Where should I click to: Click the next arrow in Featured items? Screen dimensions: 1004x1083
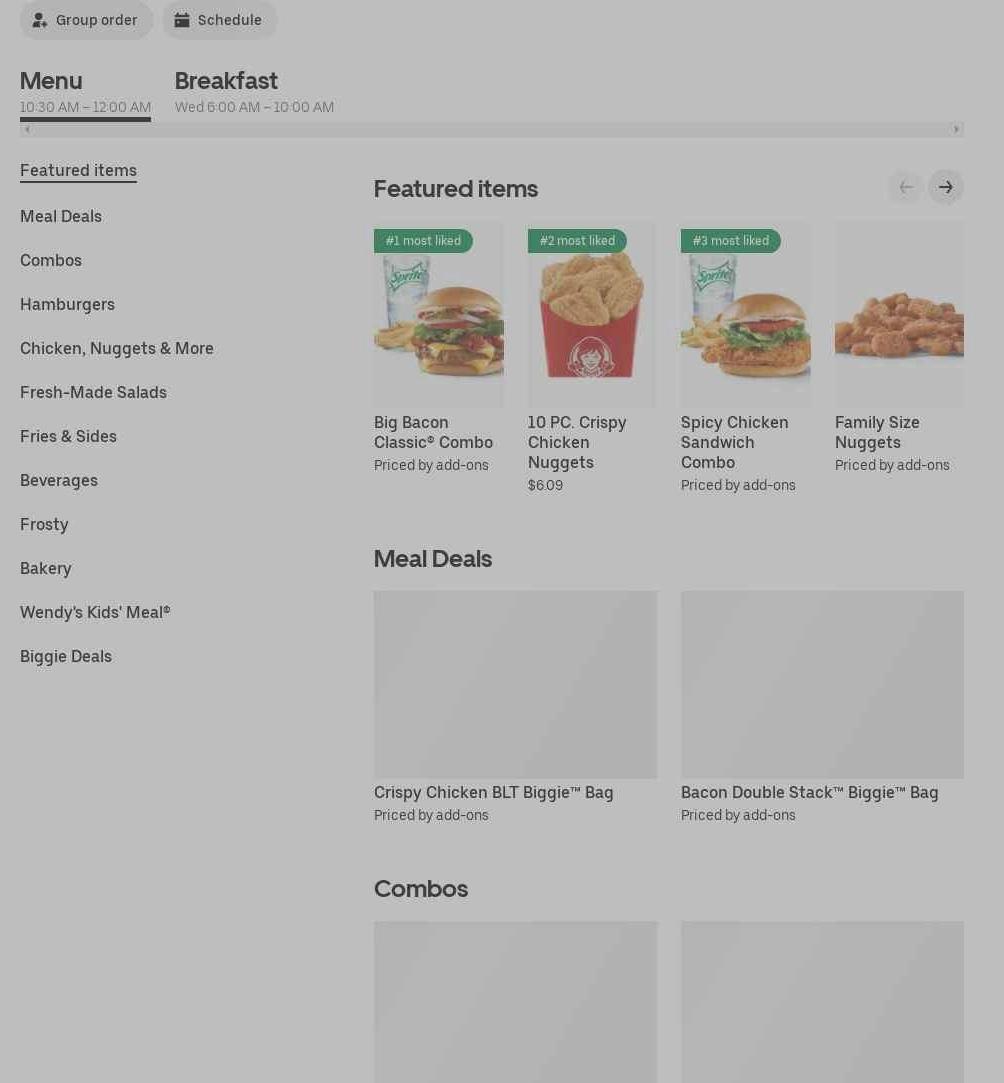(x=945, y=187)
